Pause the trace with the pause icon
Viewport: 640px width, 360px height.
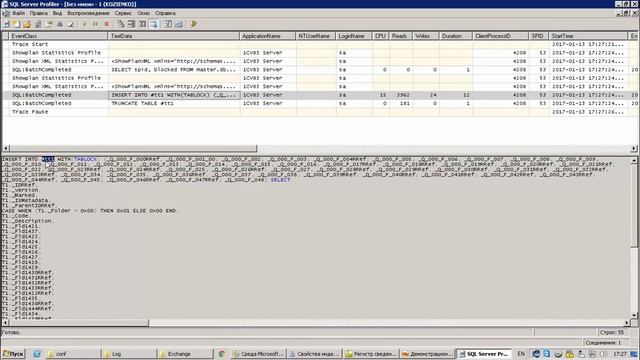tap(96, 24)
